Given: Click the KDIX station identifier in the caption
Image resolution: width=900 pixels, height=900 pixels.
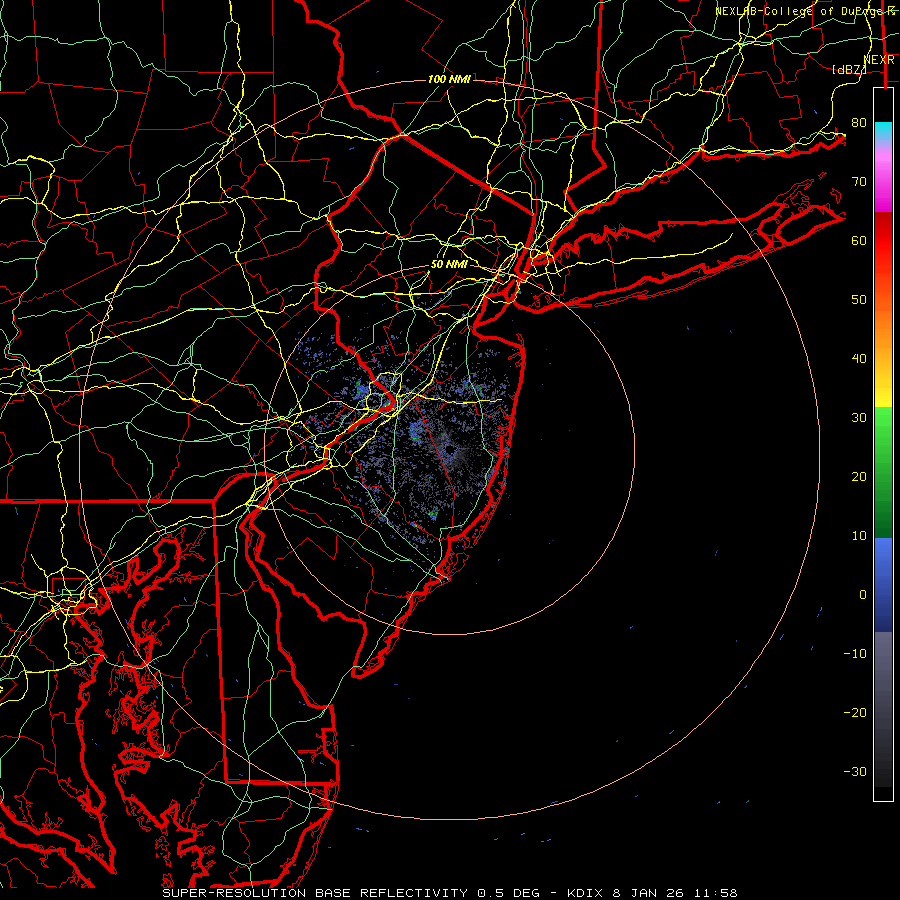Looking at the screenshot, I should coord(587,893).
